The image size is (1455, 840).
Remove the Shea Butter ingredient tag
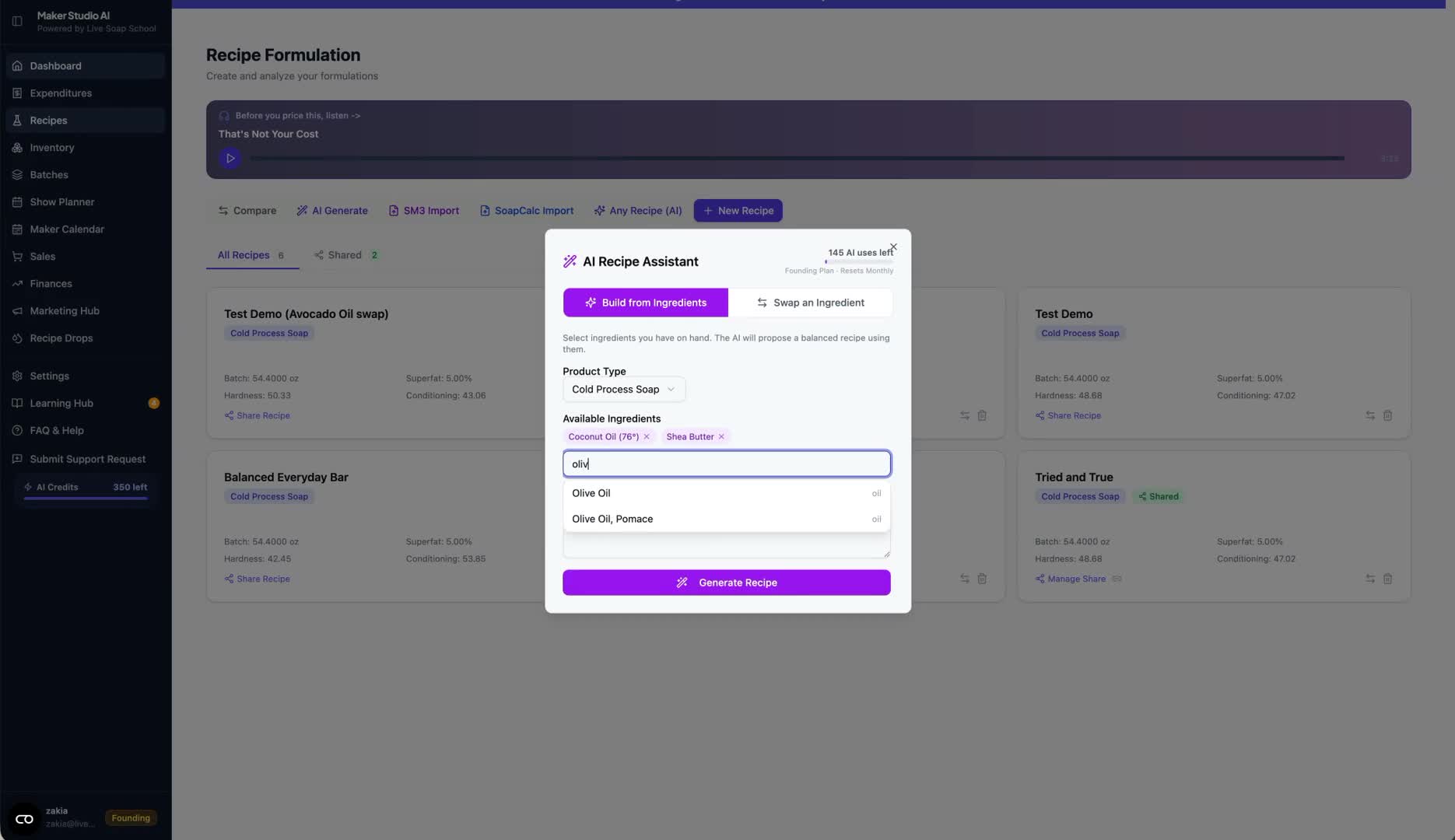721,437
